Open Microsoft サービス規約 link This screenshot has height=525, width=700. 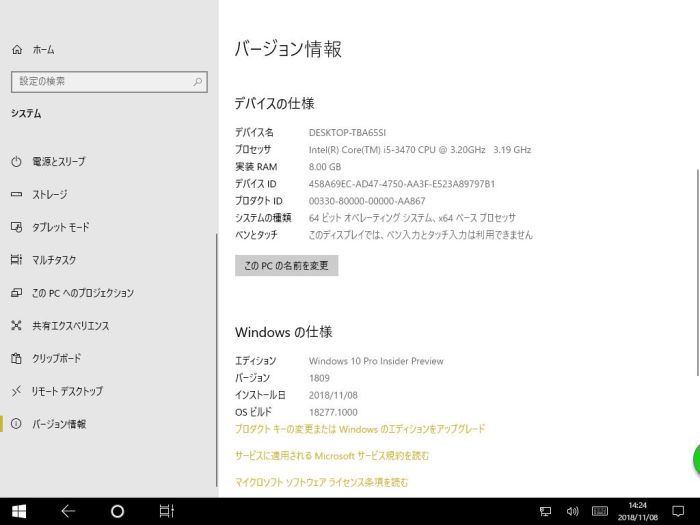click(x=331, y=456)
